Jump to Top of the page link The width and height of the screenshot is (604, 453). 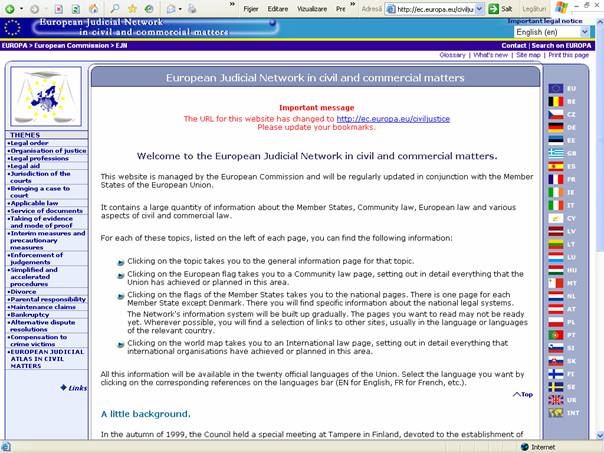523,394
